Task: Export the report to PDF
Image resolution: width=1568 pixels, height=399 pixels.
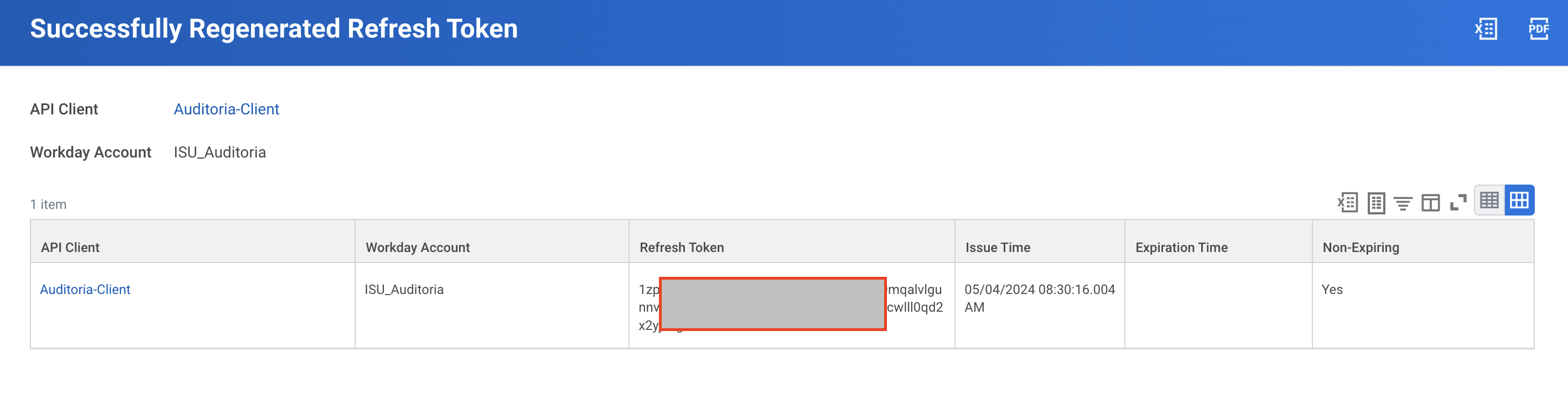Action: [1539, 29]
